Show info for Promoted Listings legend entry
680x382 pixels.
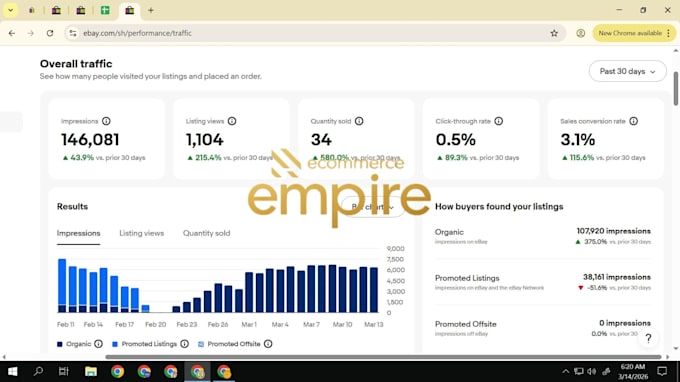(185, 344)
